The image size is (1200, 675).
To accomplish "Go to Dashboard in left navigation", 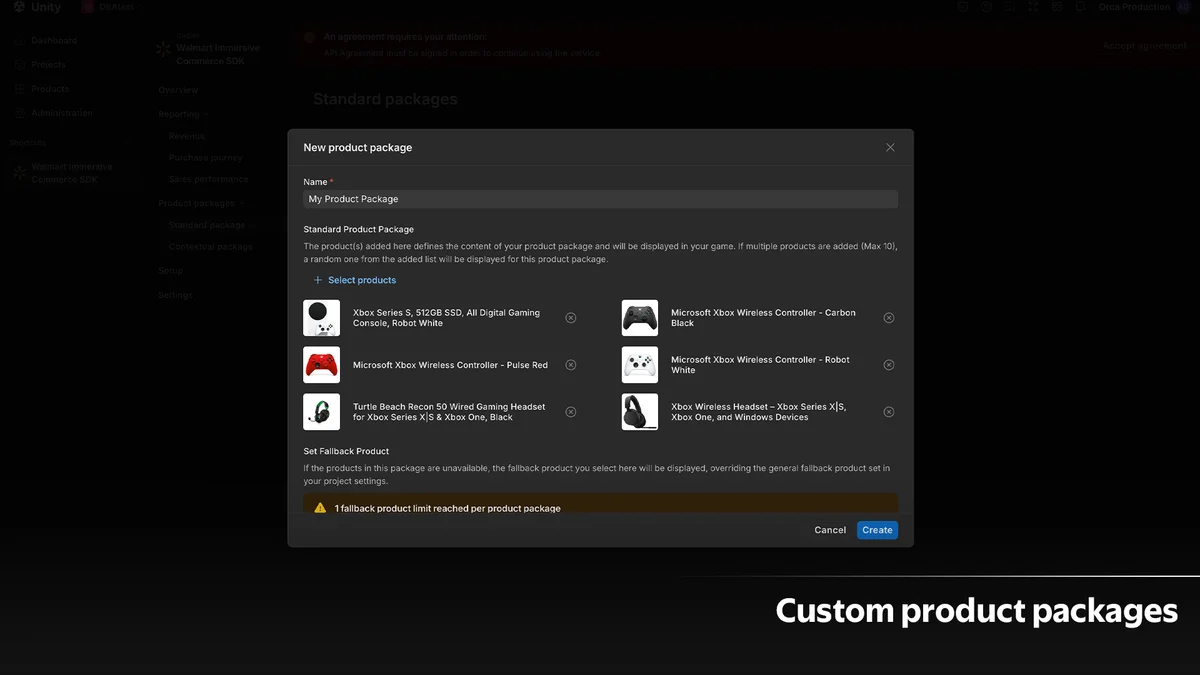I will pos(53,41).
